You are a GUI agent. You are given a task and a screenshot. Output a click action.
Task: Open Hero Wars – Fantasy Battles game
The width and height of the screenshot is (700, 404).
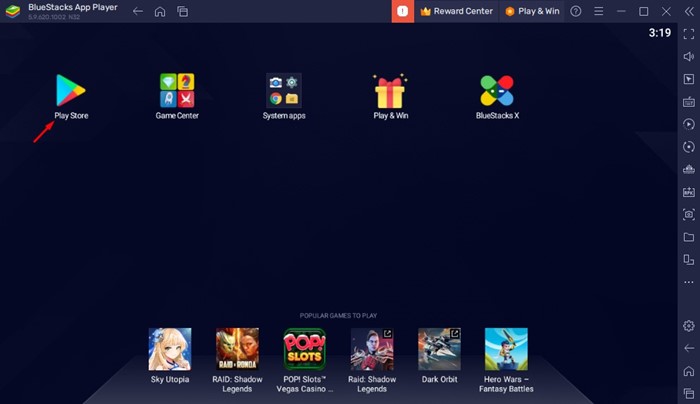pyautogui.click(x=506, y=349)
